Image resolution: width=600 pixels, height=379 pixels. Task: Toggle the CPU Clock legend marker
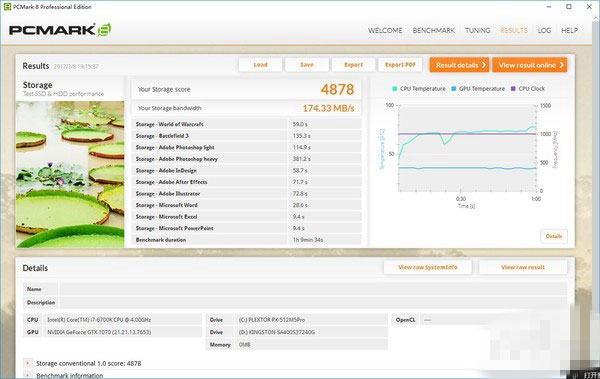pos(513,88)
